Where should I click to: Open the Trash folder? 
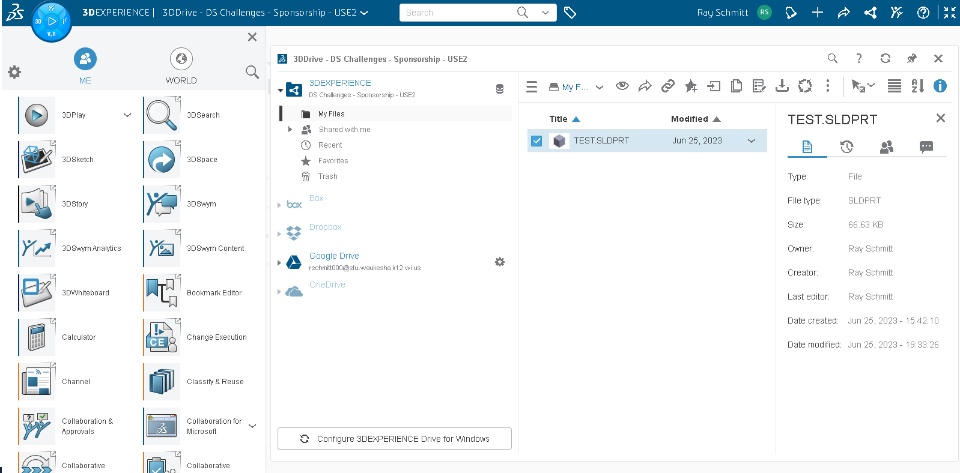click(328, 176)
